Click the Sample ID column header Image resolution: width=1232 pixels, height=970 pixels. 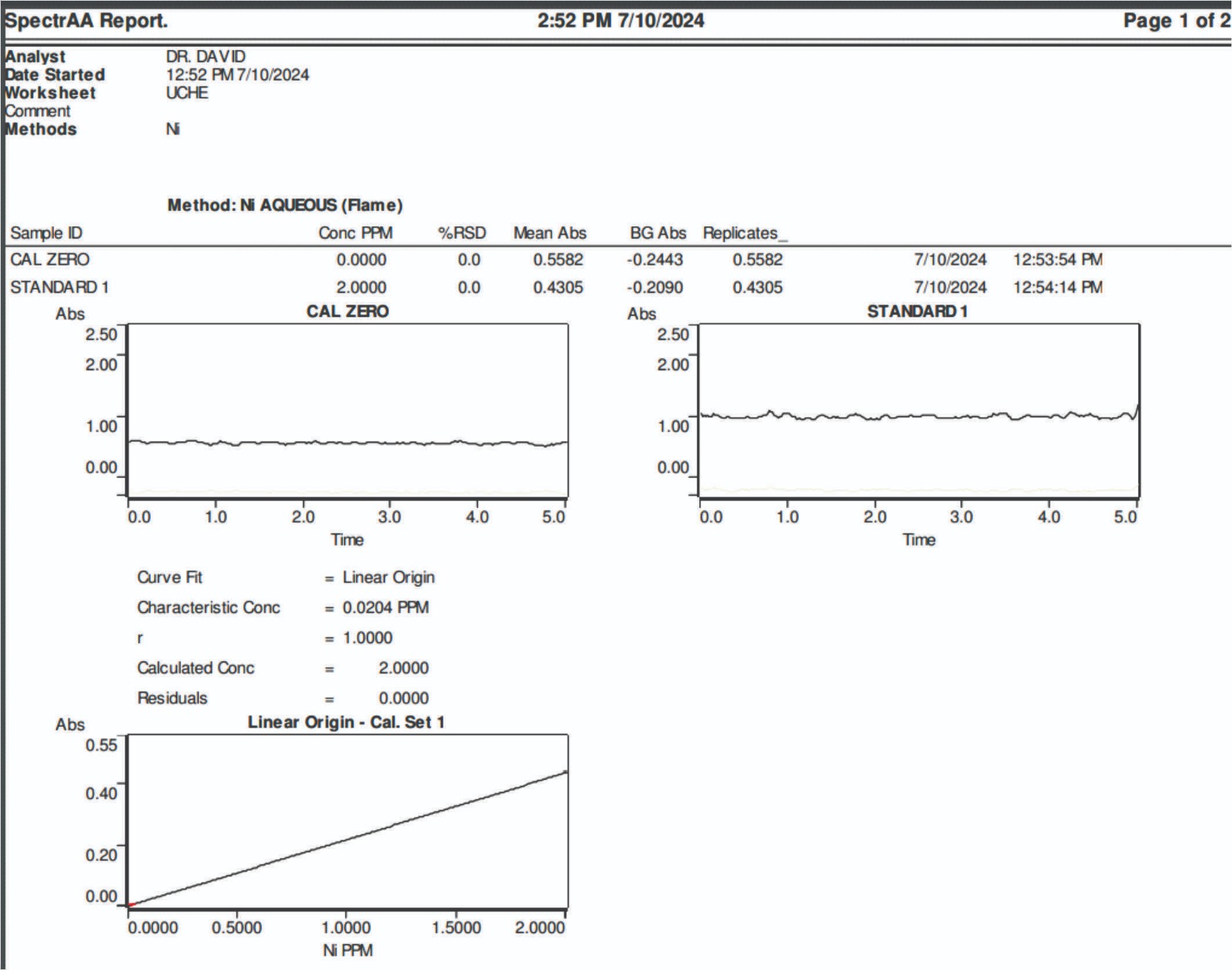pyautogui.click(x=46, y=233)
